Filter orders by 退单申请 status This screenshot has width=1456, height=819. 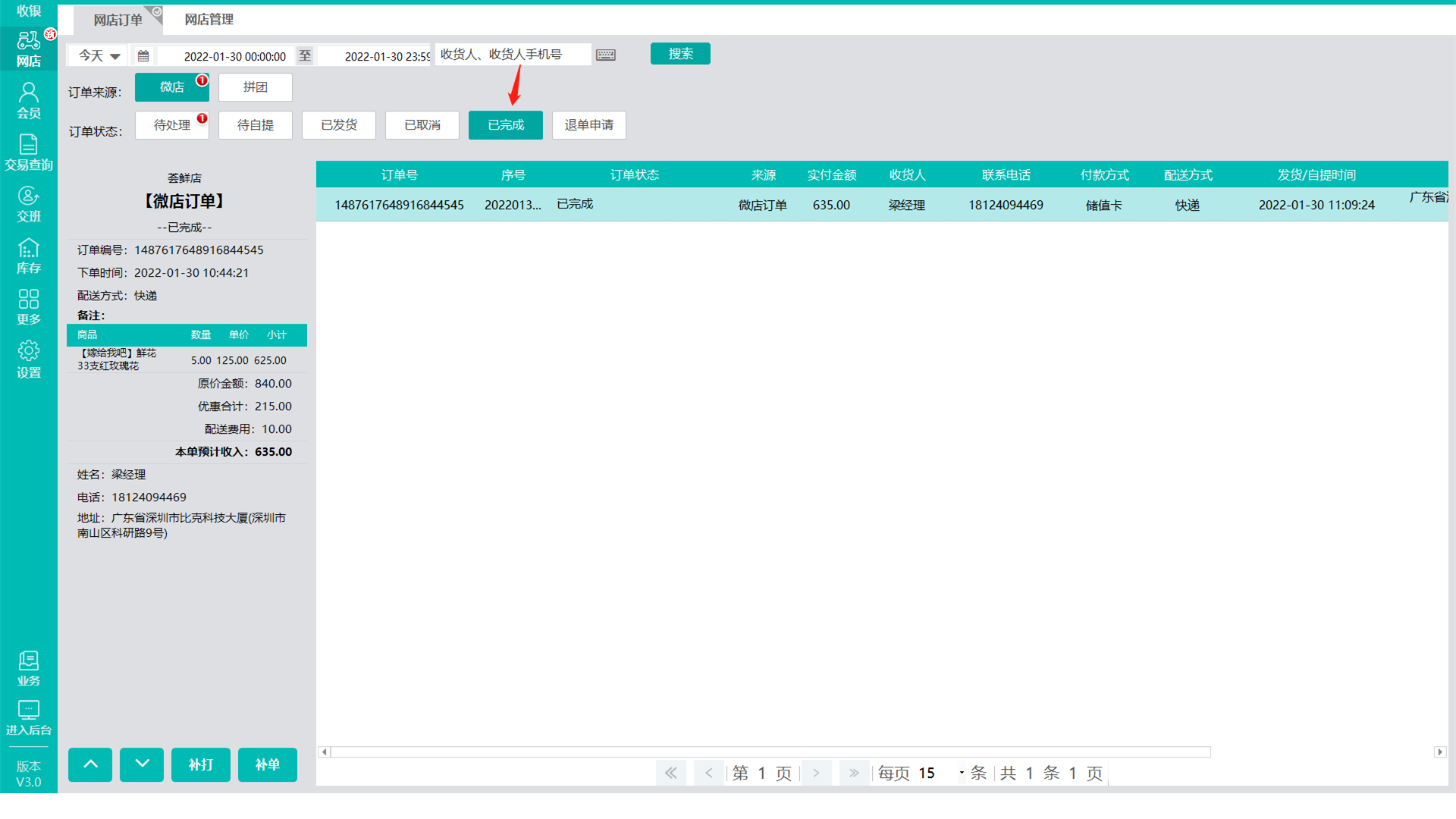click(x=589, y=125)
